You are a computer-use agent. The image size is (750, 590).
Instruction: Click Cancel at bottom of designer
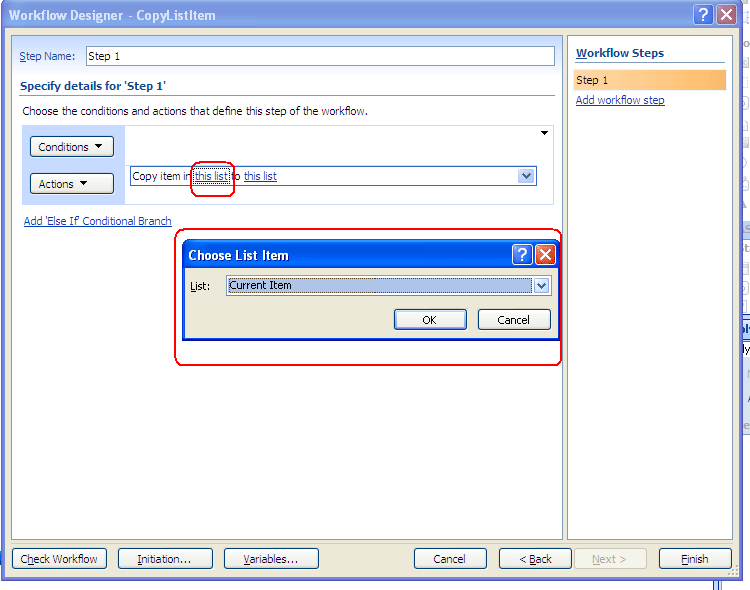(450, 559)
